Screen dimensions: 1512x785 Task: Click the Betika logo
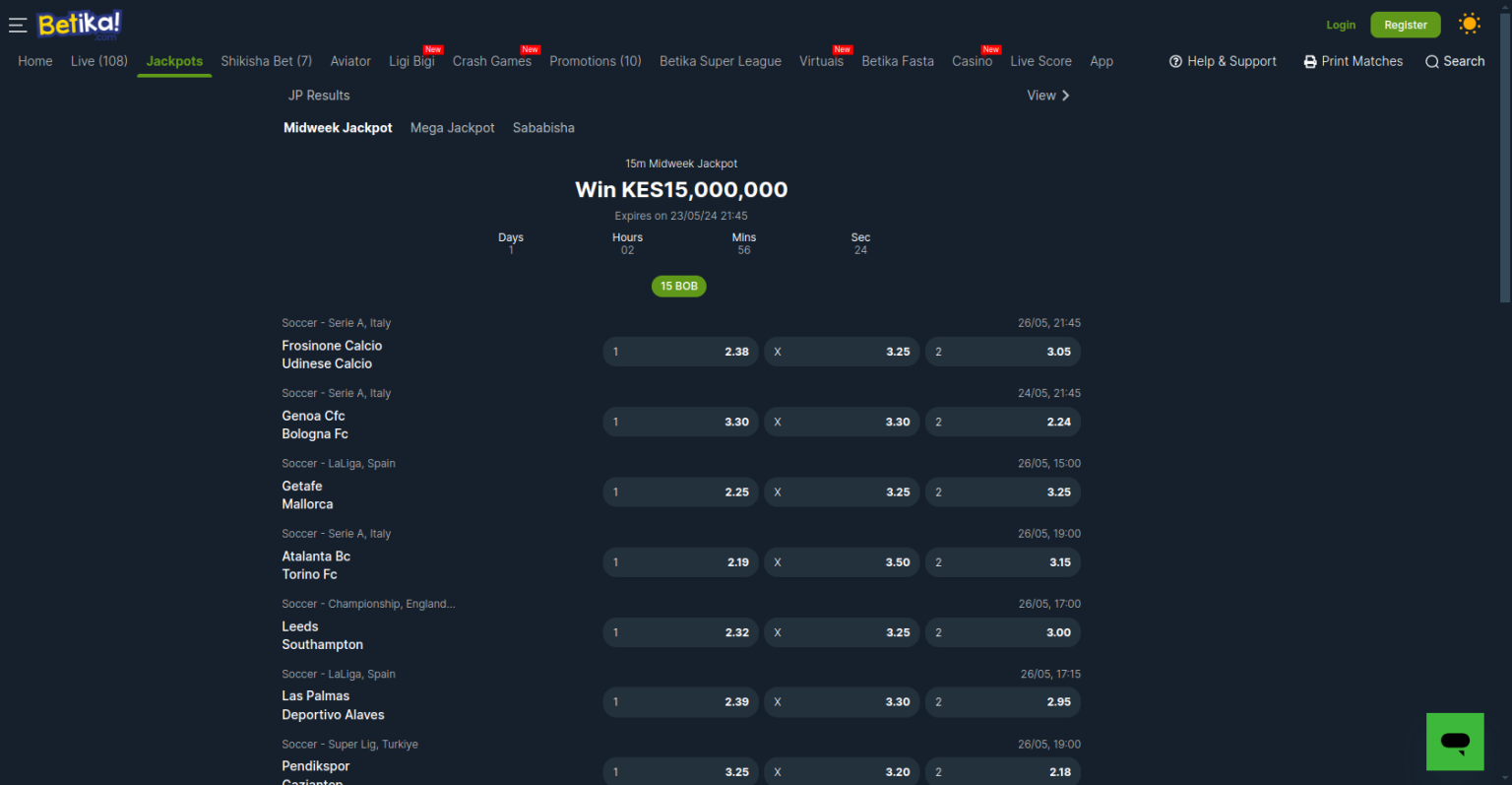pos(80,23)
